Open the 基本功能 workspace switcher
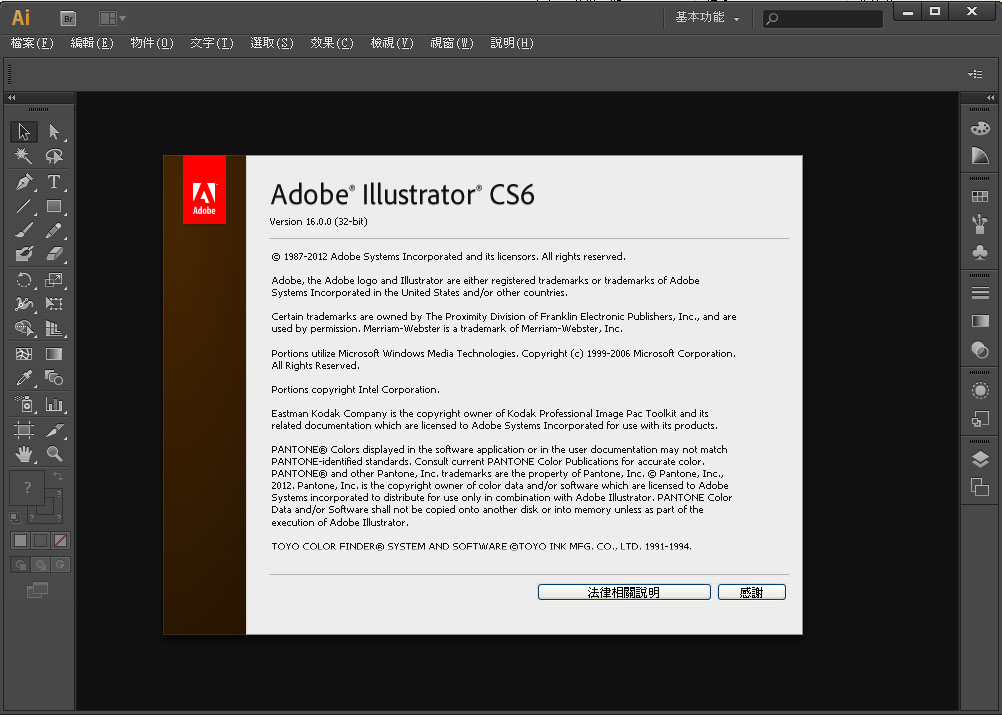The width and height of the screenshot is (1002, 717). coord(707,18)
